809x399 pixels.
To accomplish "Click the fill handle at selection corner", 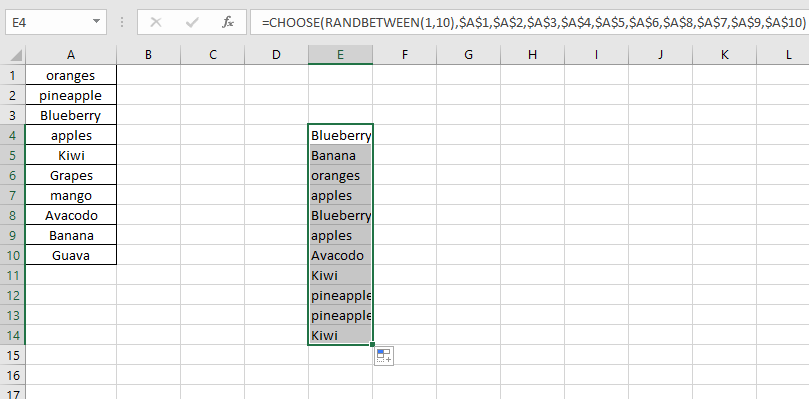I will point(373,344).
